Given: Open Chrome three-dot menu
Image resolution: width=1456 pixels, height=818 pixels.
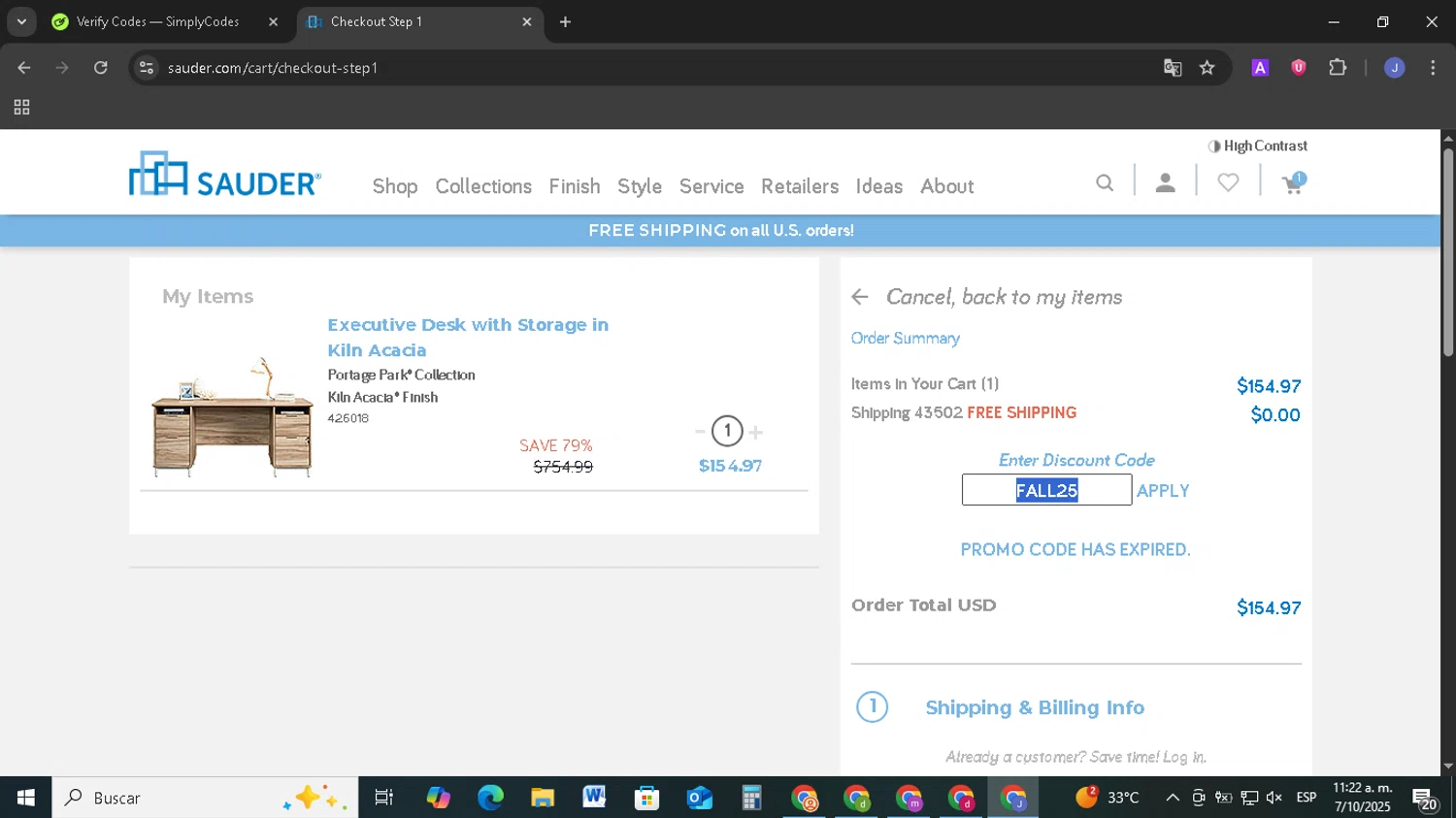Looking at the screenshot, I should [x=1433, y=68].
